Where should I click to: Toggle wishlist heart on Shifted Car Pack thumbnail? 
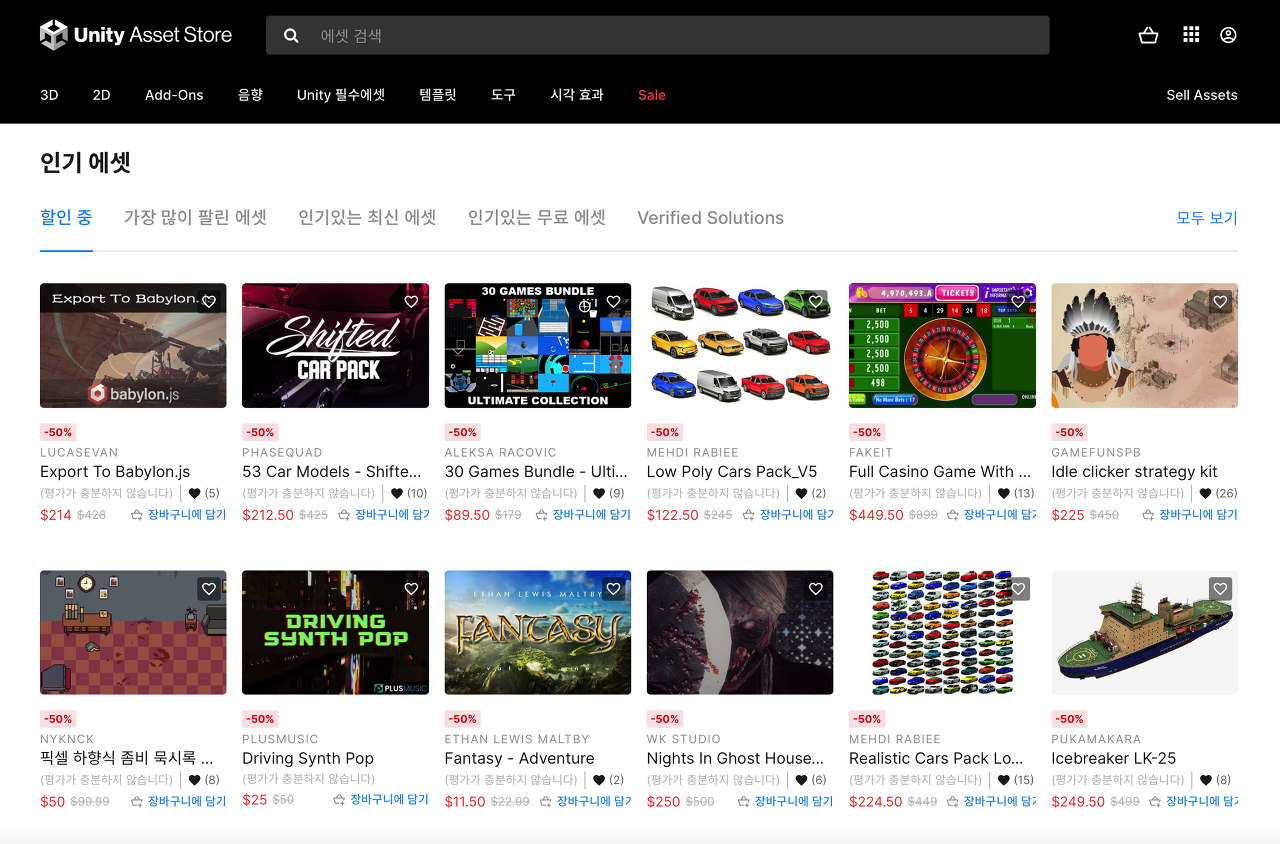click(x=411, y=301)
